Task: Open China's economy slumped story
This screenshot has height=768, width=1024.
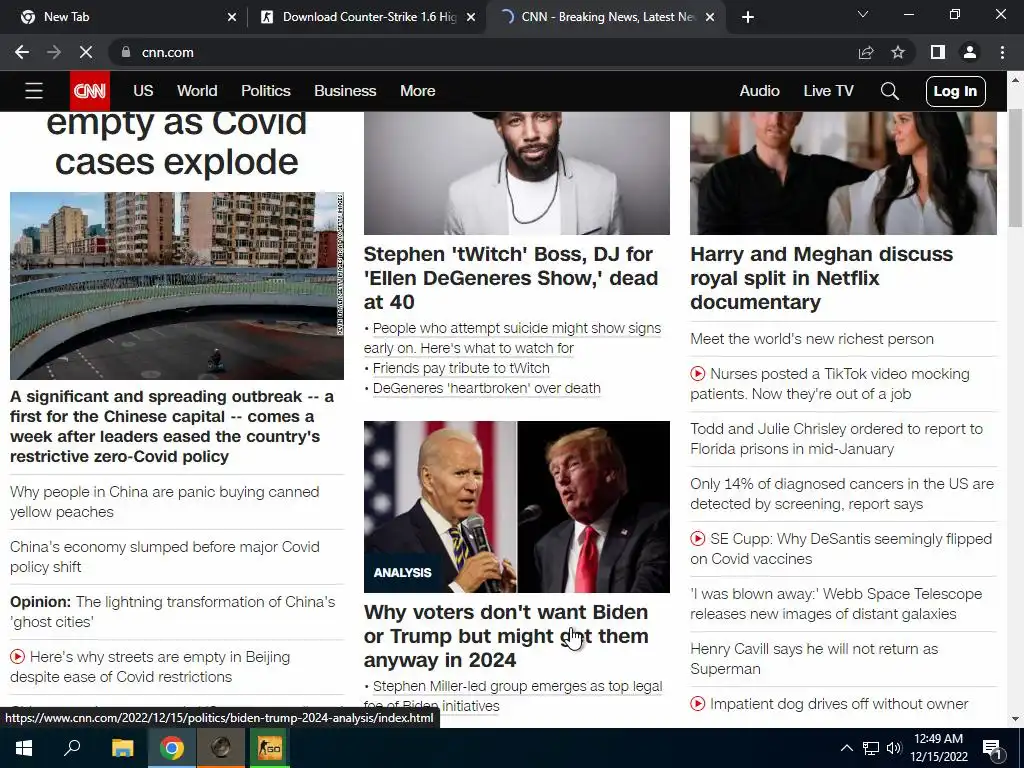Action: click(165, 556)
